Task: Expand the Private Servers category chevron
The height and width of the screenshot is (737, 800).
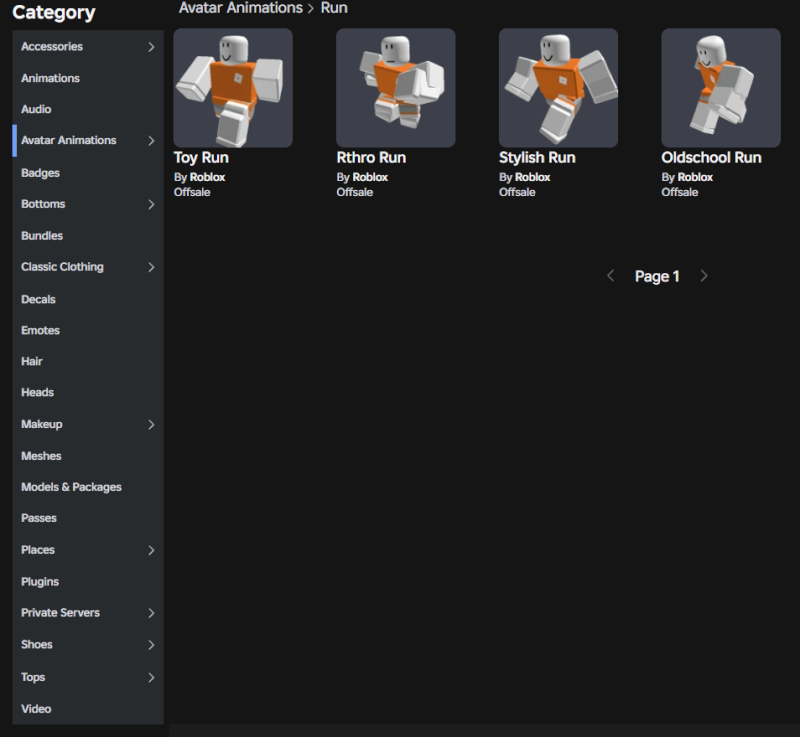Action: click(151, 613)
